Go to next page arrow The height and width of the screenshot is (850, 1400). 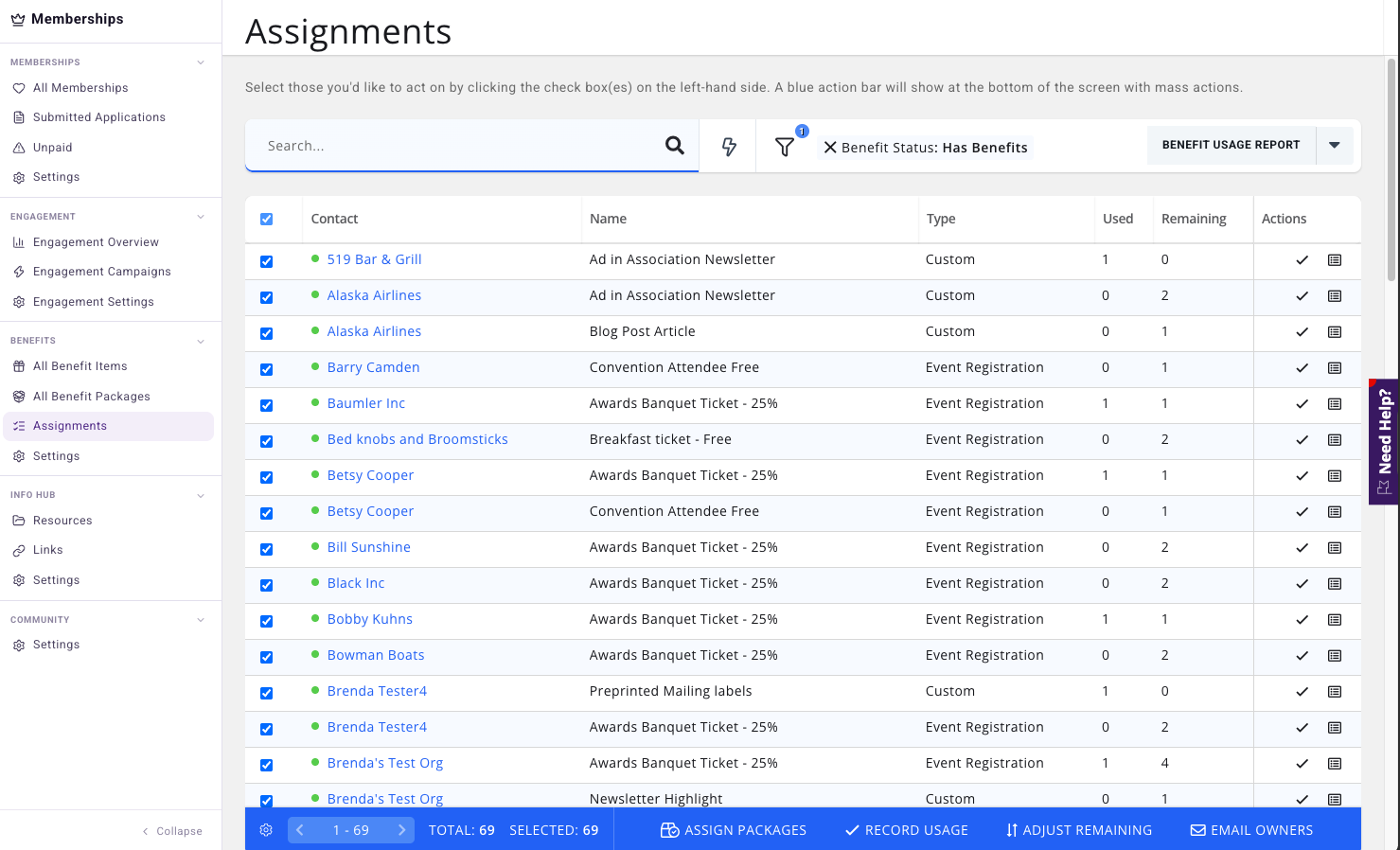click(x=402, y=830)
